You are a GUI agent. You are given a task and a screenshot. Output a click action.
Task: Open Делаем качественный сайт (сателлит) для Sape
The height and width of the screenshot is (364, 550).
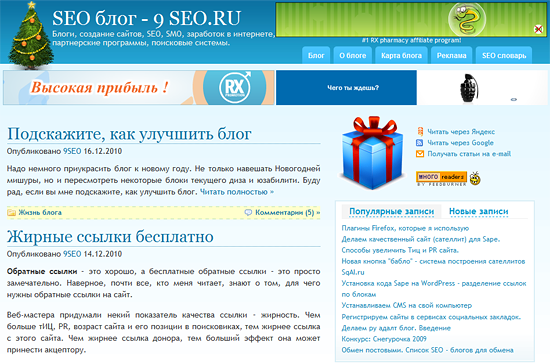coord(421,239)
